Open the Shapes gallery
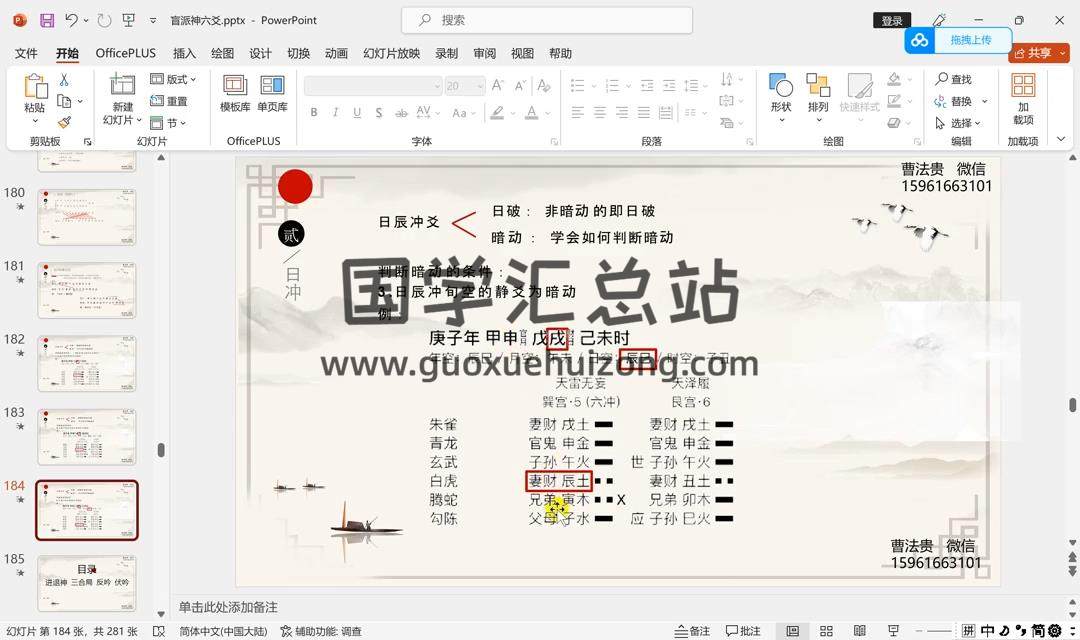Screen dimensions: 1080x640 tap(781, 97)
